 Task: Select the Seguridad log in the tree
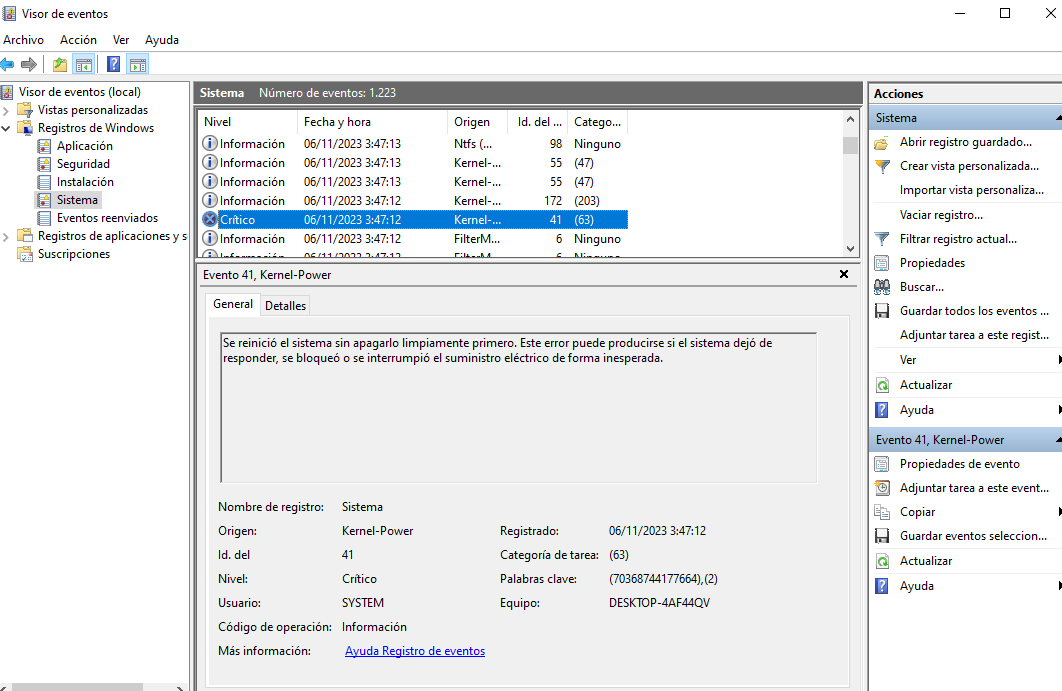pyautogui.click(x=83, y=164)
